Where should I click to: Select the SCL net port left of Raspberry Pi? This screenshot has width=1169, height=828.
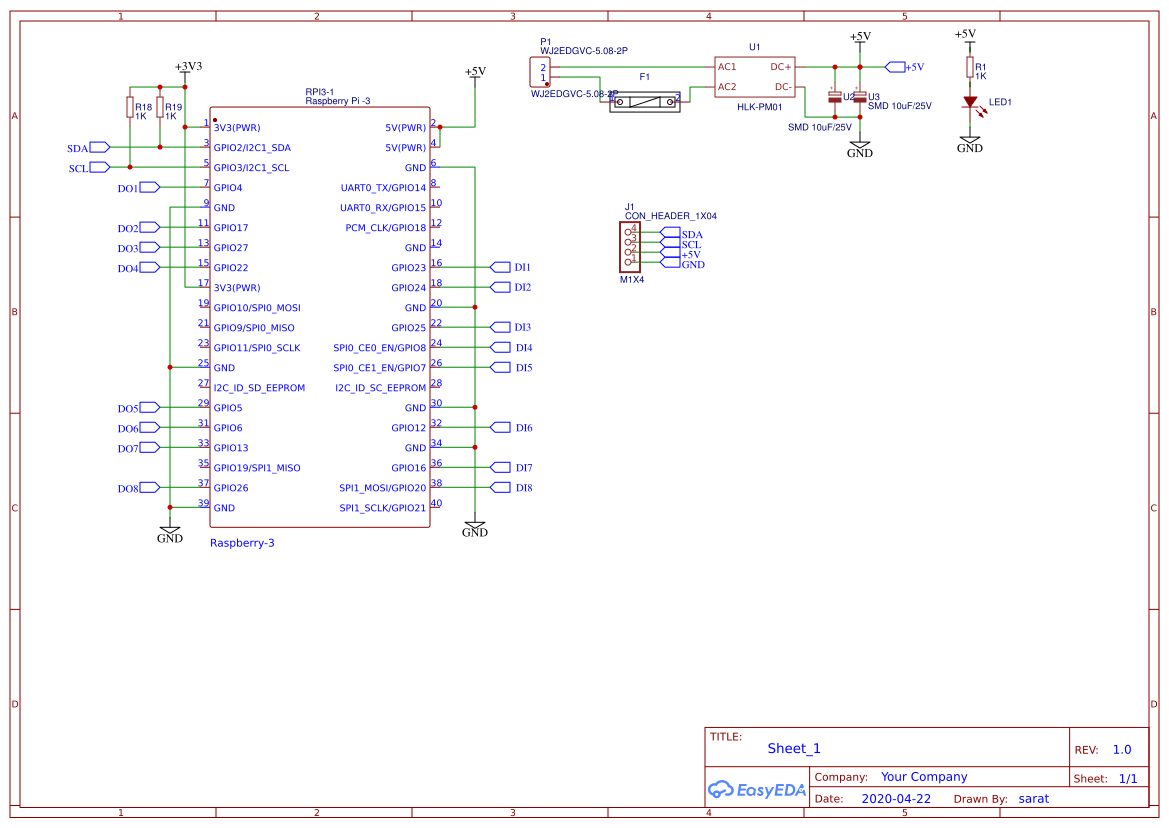click(x=99, y=168)
